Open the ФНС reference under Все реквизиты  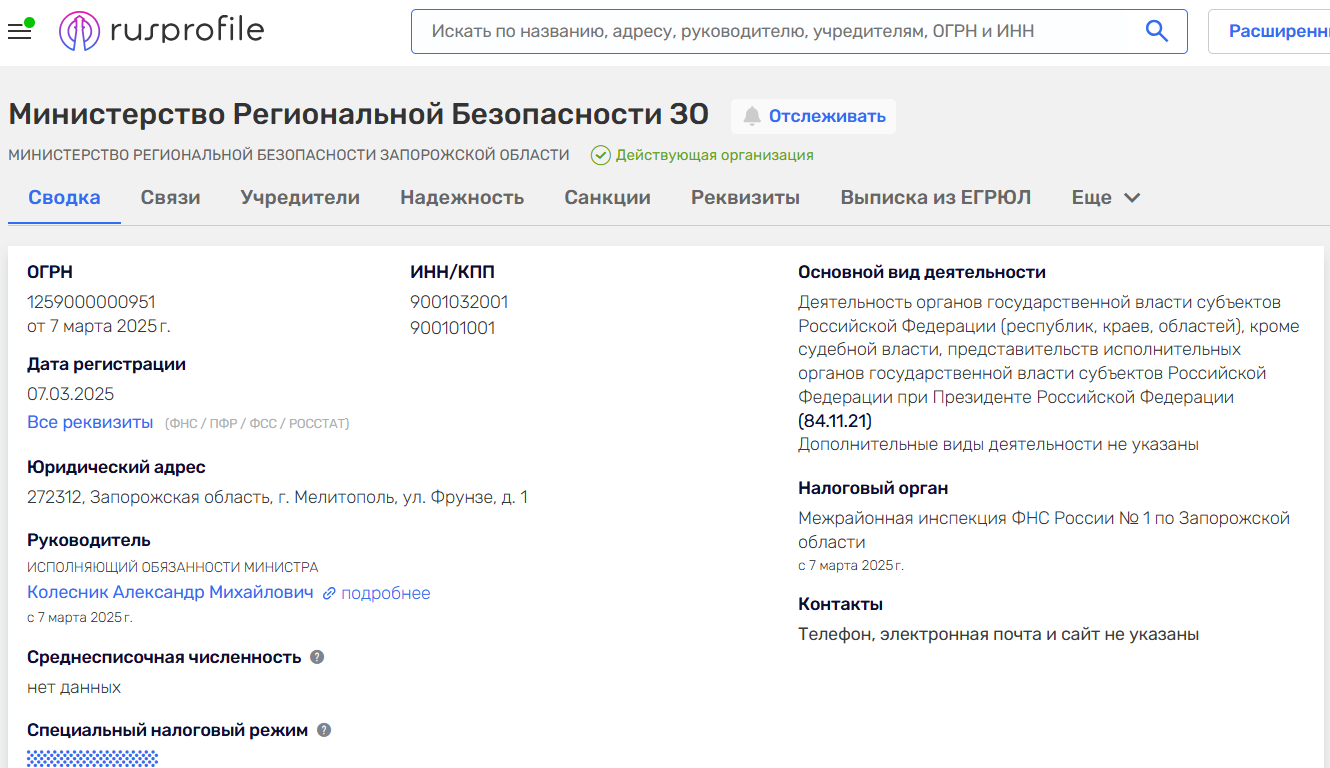(x=183, y=422)
